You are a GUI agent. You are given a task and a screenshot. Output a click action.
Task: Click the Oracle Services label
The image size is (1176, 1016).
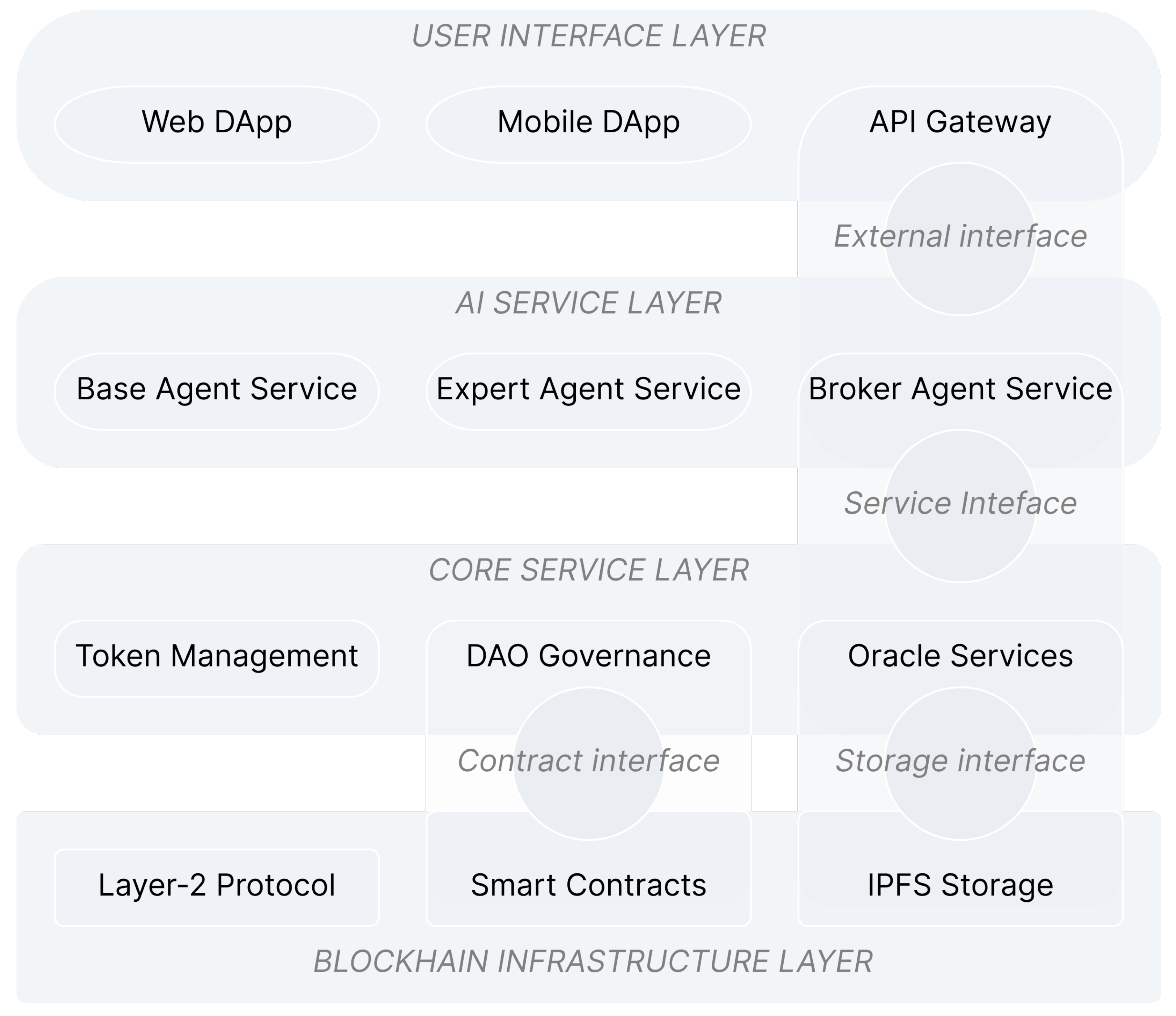pyautogui.click(x=960, y=656)
